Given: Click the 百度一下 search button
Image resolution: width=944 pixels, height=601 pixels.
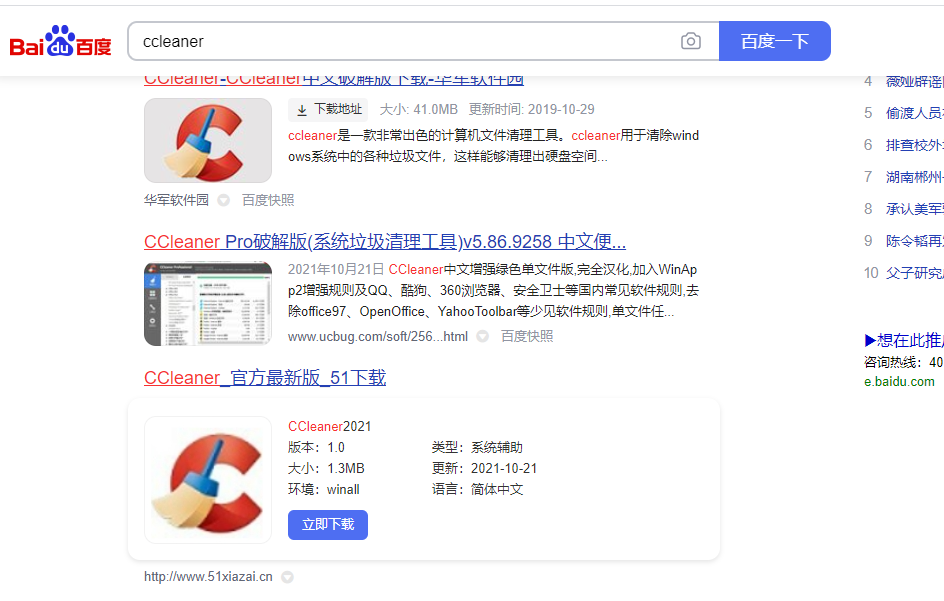Looking at the screenshot, I should (773, 41).
